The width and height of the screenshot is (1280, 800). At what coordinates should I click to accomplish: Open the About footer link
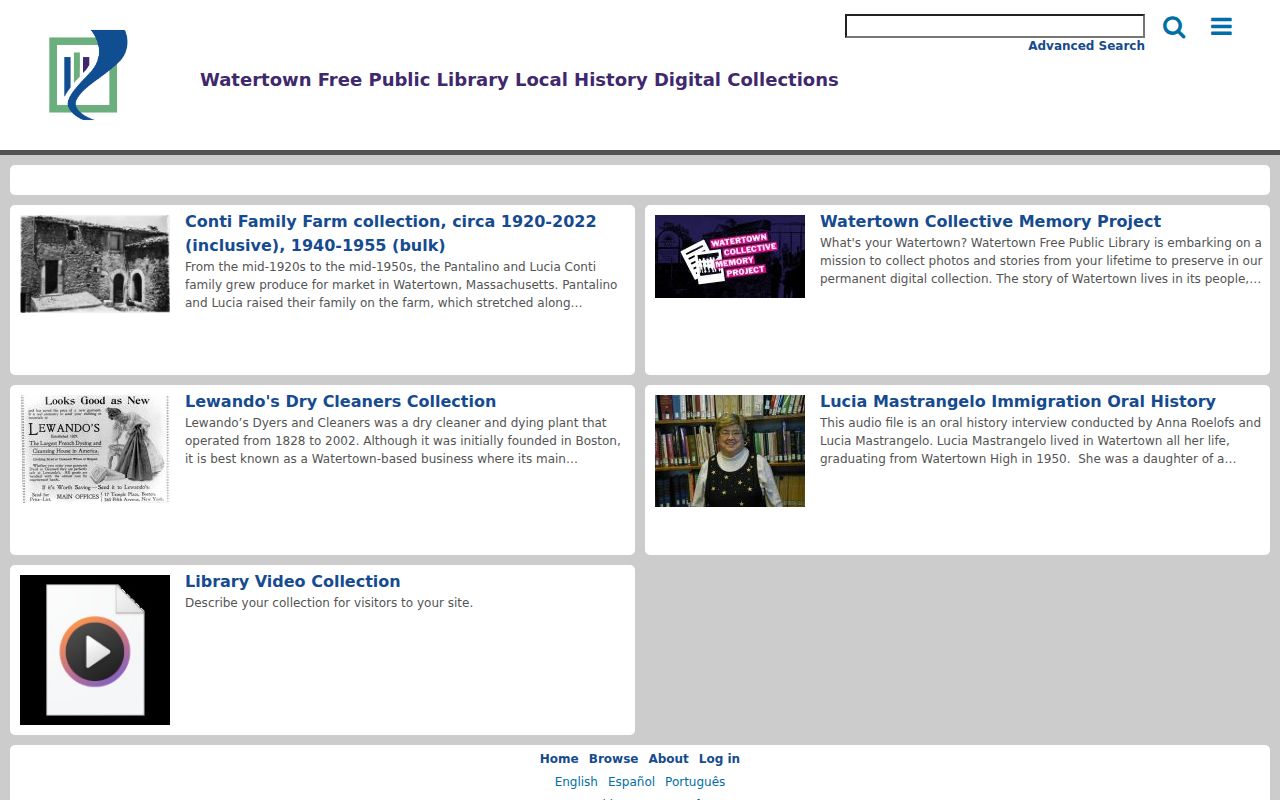[x=668, y=759]
